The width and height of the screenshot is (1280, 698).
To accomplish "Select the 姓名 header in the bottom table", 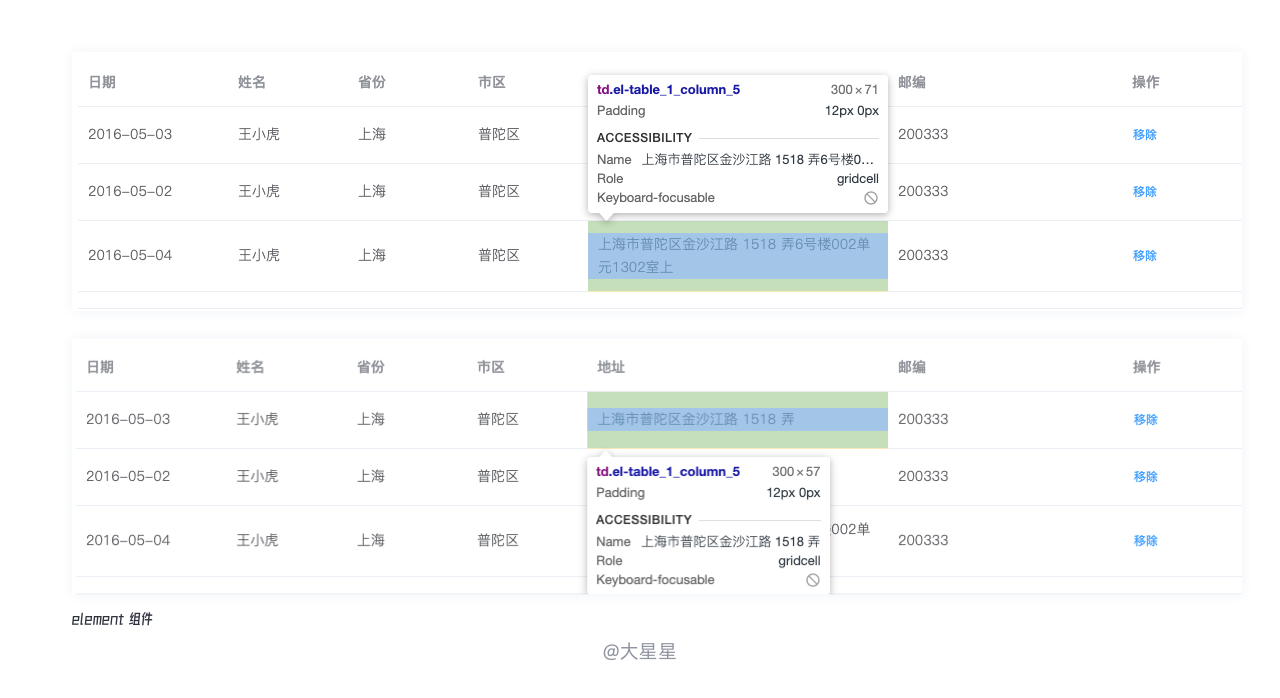I will (x=251, y=367).
